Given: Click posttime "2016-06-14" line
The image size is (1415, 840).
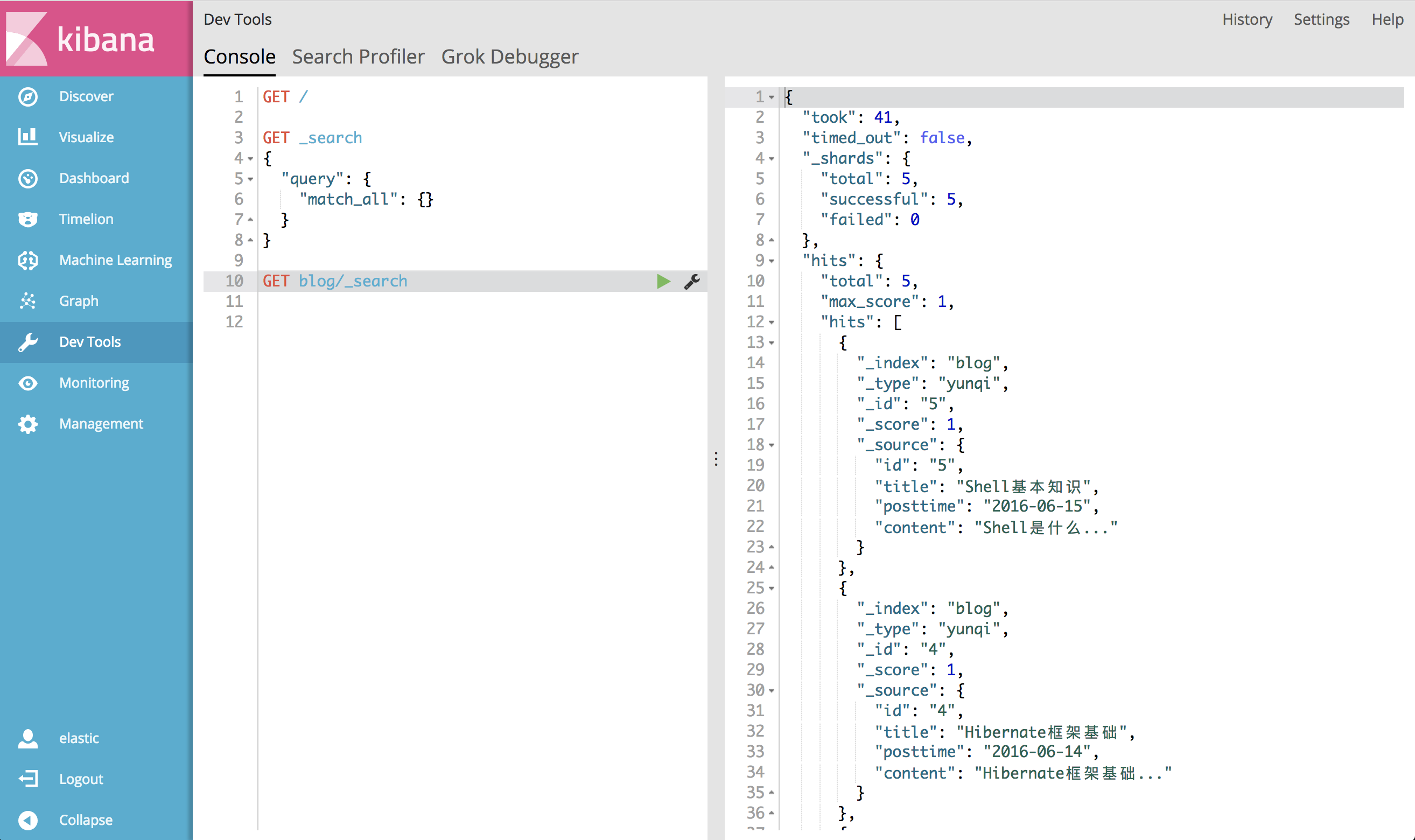Looking at the screenshot, I should click(986, 752).
